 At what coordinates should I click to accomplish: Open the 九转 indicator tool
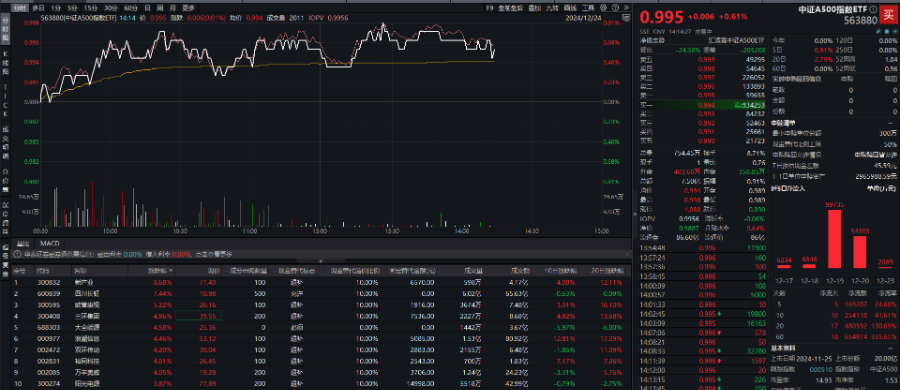pos(553,8)
